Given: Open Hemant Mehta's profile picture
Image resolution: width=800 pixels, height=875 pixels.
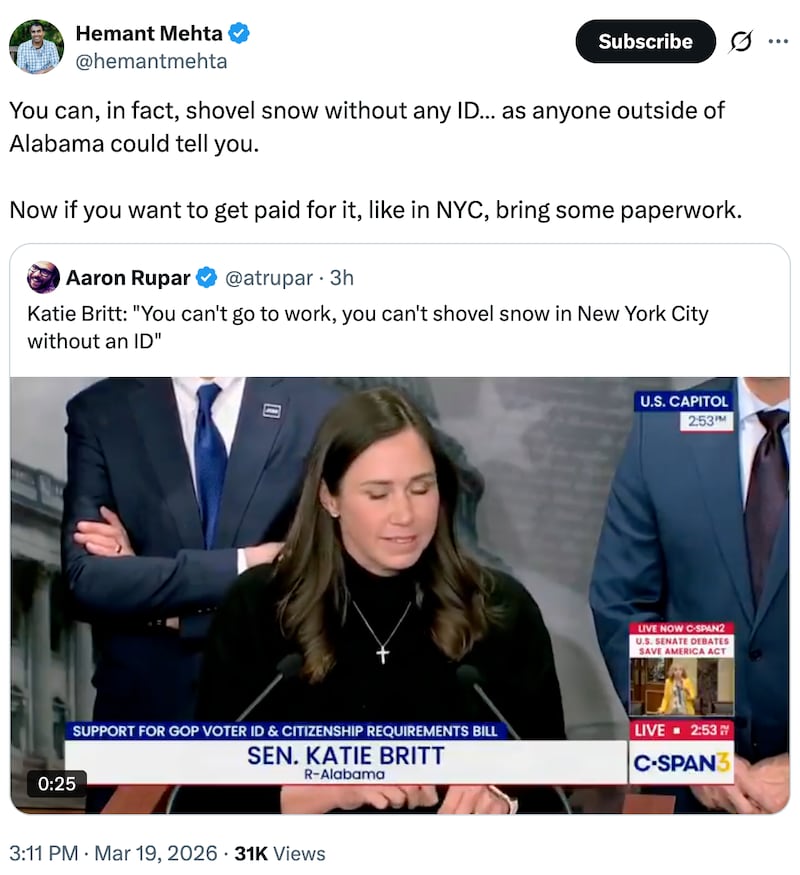Looking at the screenshot, I should [x=36, y=47].
